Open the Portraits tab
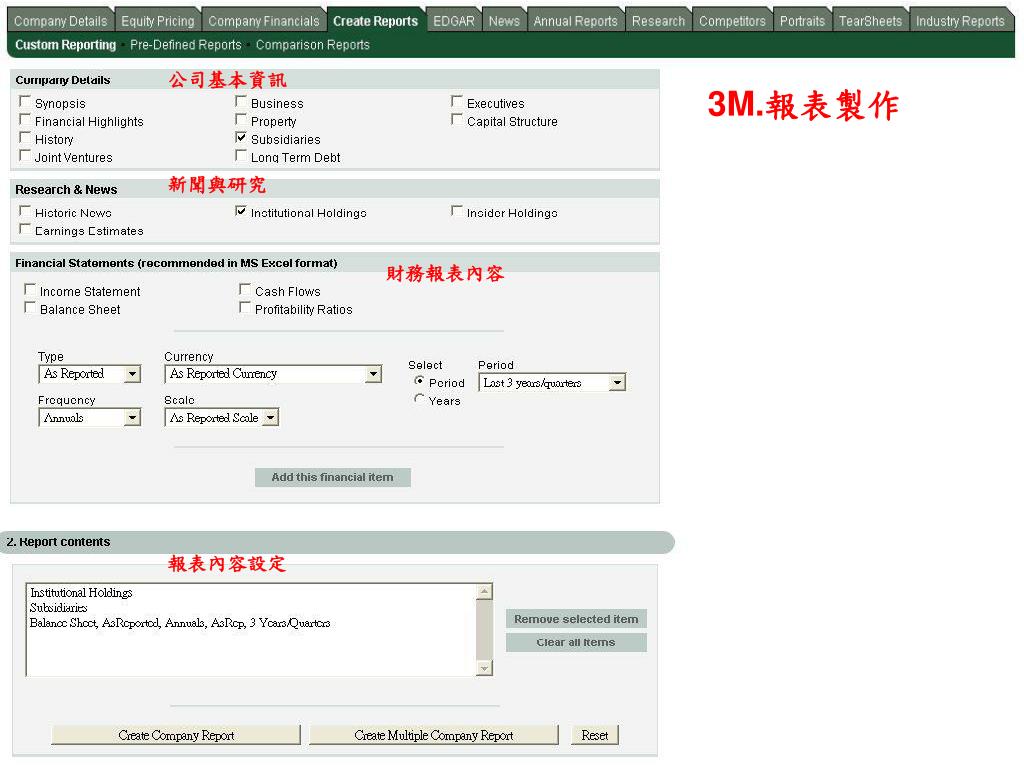 (x=802, y=21)
